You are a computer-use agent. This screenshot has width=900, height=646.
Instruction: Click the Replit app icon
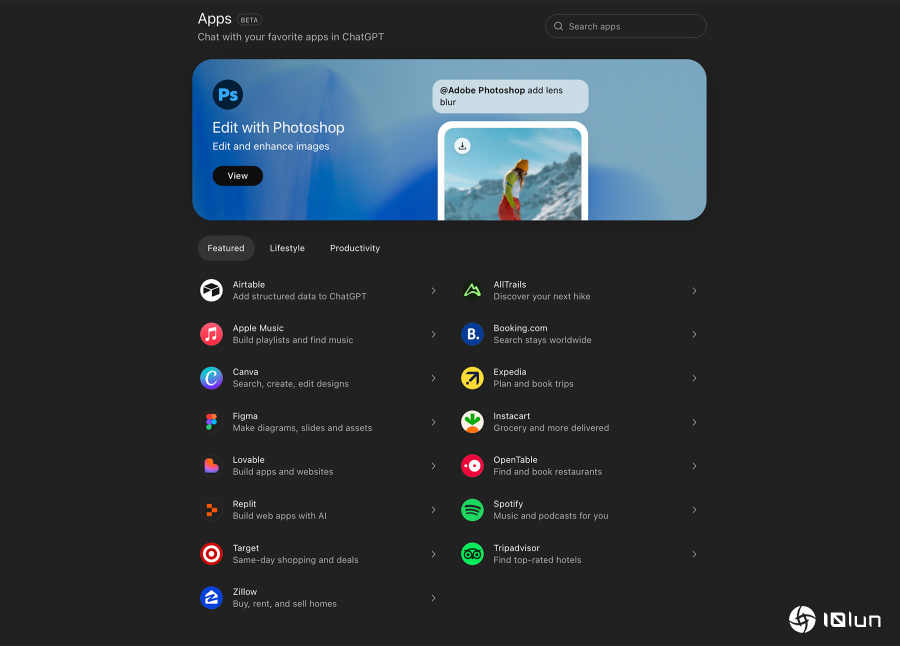click(211, 510)
